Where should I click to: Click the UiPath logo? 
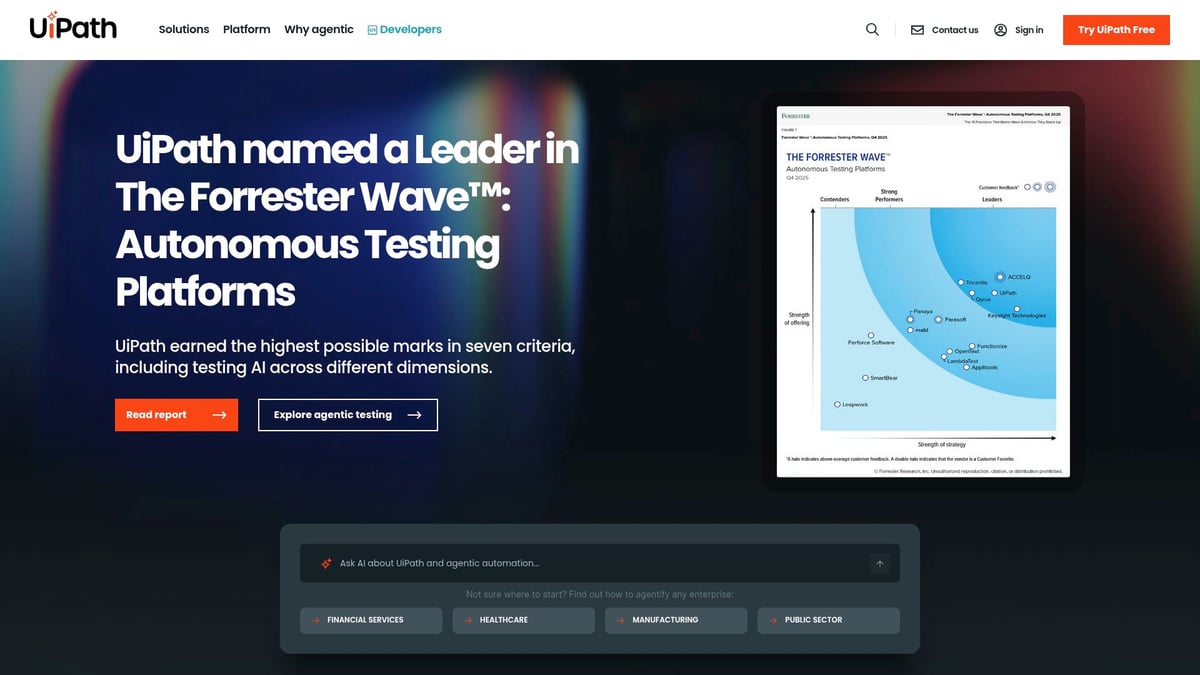click(71, 27)
